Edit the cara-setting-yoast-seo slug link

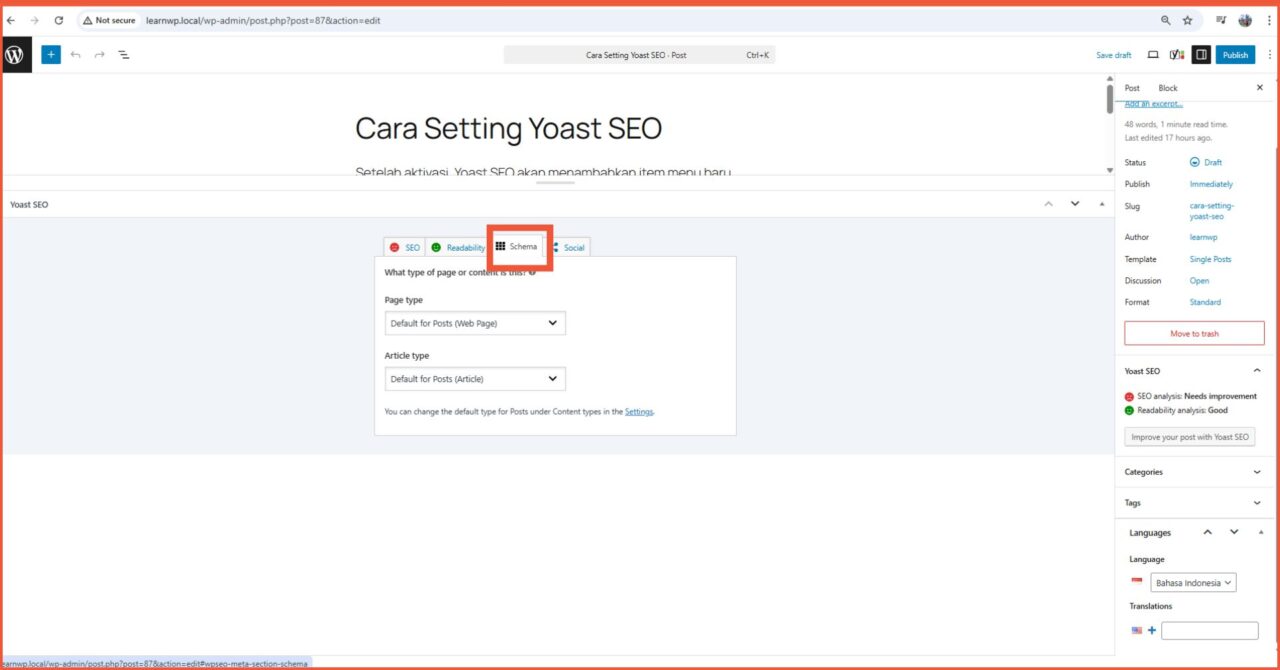[1212, 211]
